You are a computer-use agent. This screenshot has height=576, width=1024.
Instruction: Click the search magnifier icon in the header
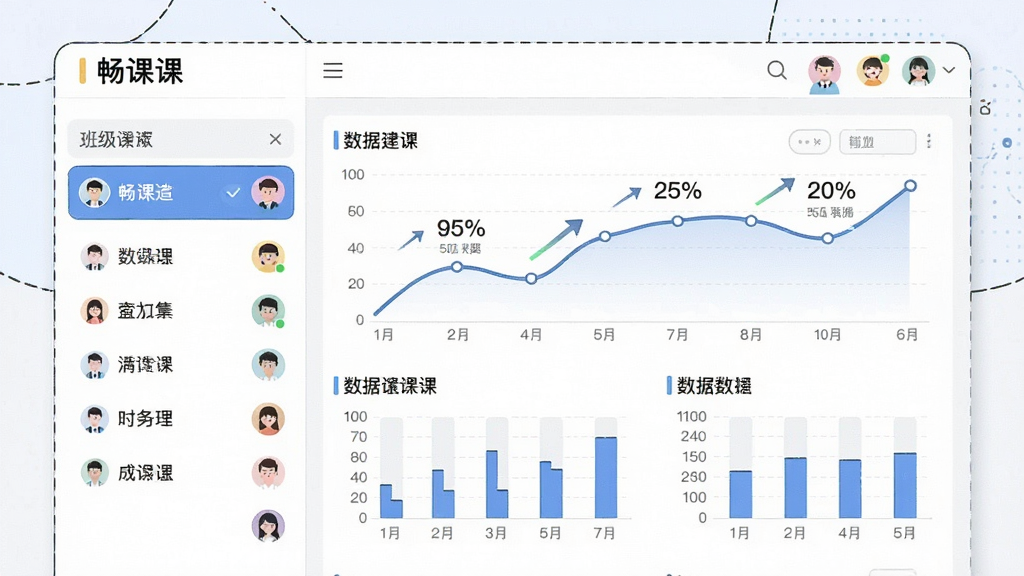pos(776,70)
